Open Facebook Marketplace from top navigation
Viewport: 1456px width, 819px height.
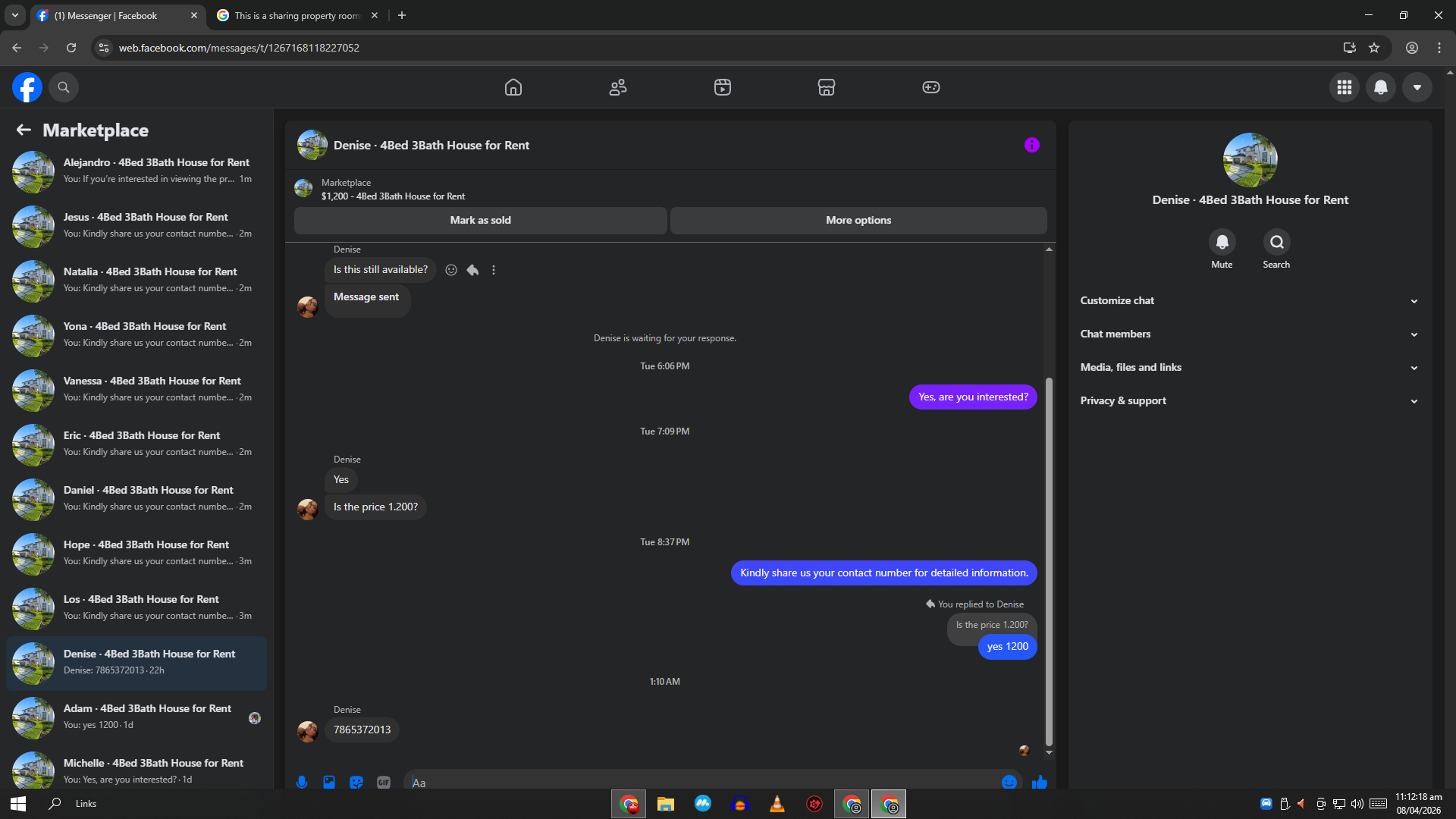click(826, 87)
